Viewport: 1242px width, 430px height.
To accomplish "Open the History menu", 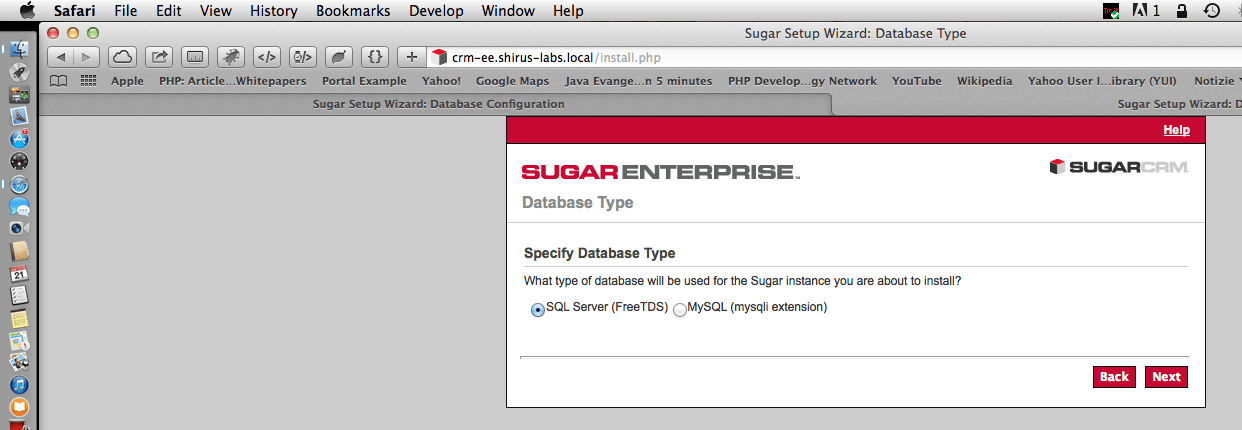I will click(x=273, y=11).
